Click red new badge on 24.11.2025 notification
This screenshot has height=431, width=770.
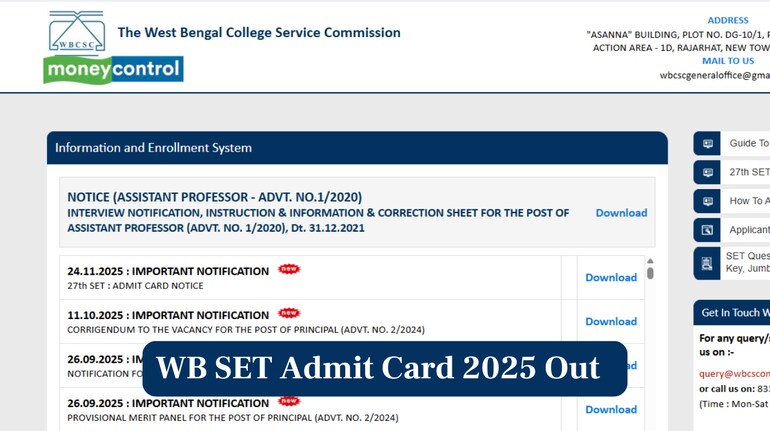[x=289, y=269]
